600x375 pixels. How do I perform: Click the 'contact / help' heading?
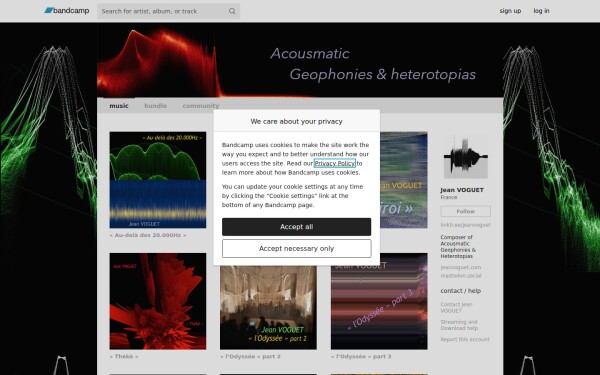[x=461, y=291]
